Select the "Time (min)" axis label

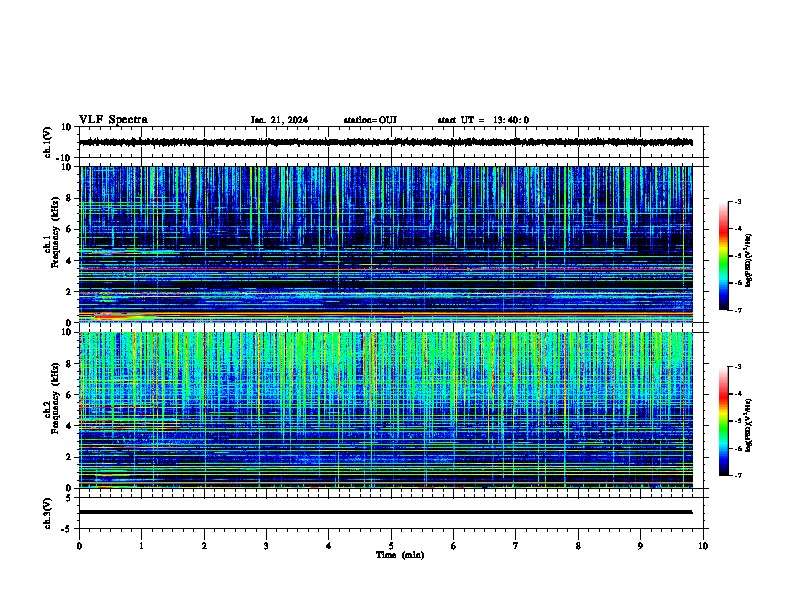400,555
